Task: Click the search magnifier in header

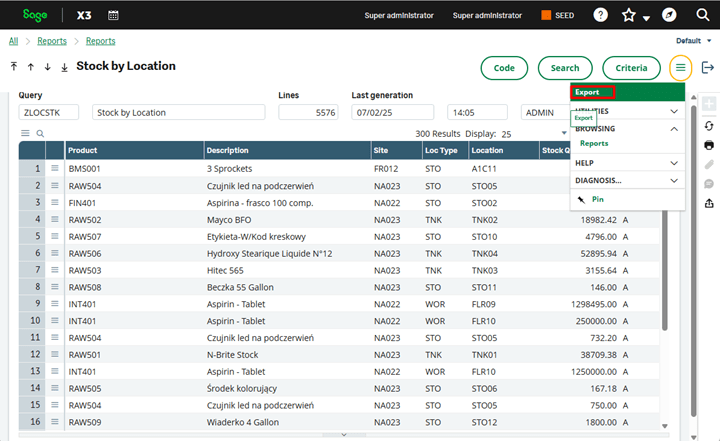Action: [702, 15]
